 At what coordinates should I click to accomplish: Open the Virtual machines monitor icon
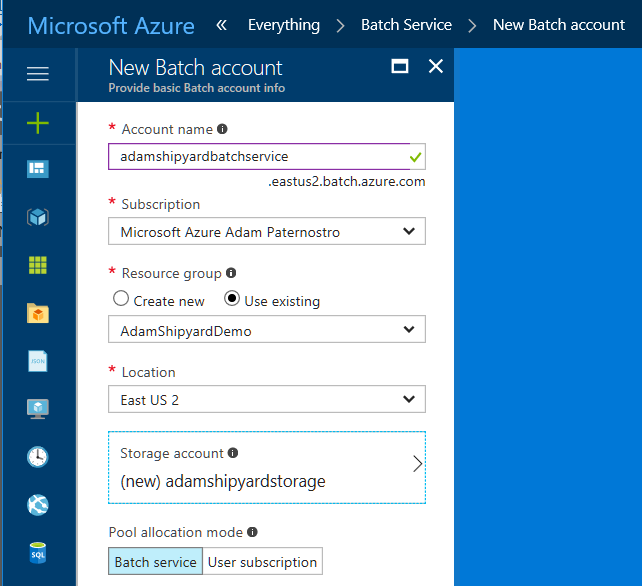pyautogui.click(x=38, y=409)
